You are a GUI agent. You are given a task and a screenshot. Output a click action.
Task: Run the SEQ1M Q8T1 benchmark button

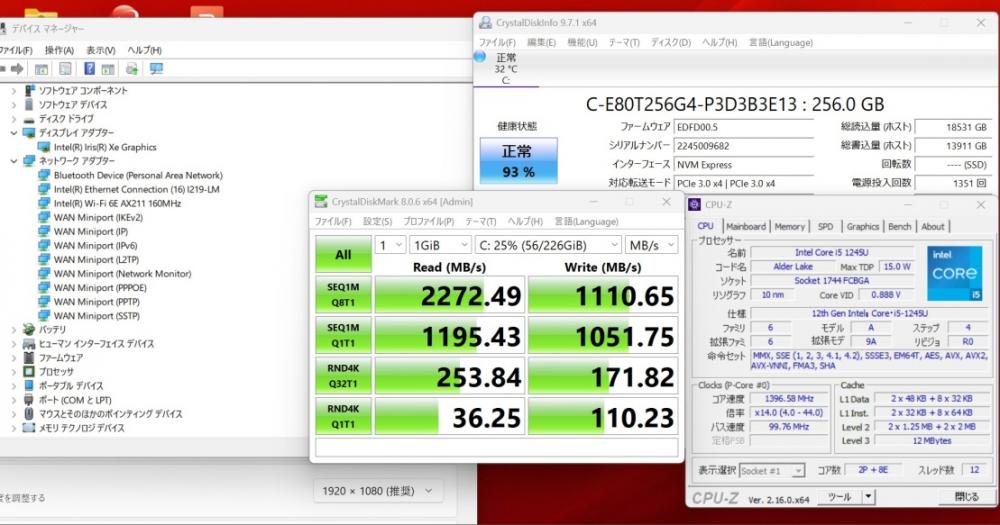click(x=343, y=295)
